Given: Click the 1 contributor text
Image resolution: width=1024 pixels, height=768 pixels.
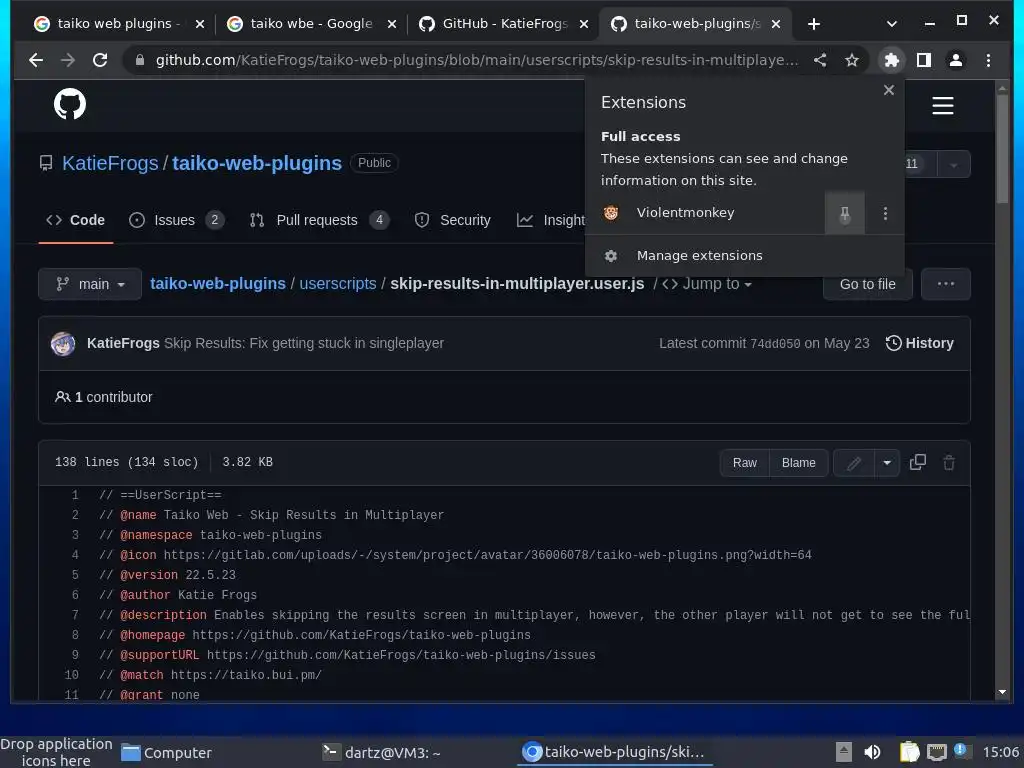Looking at the screenshot, I should [x=104, y=397].
